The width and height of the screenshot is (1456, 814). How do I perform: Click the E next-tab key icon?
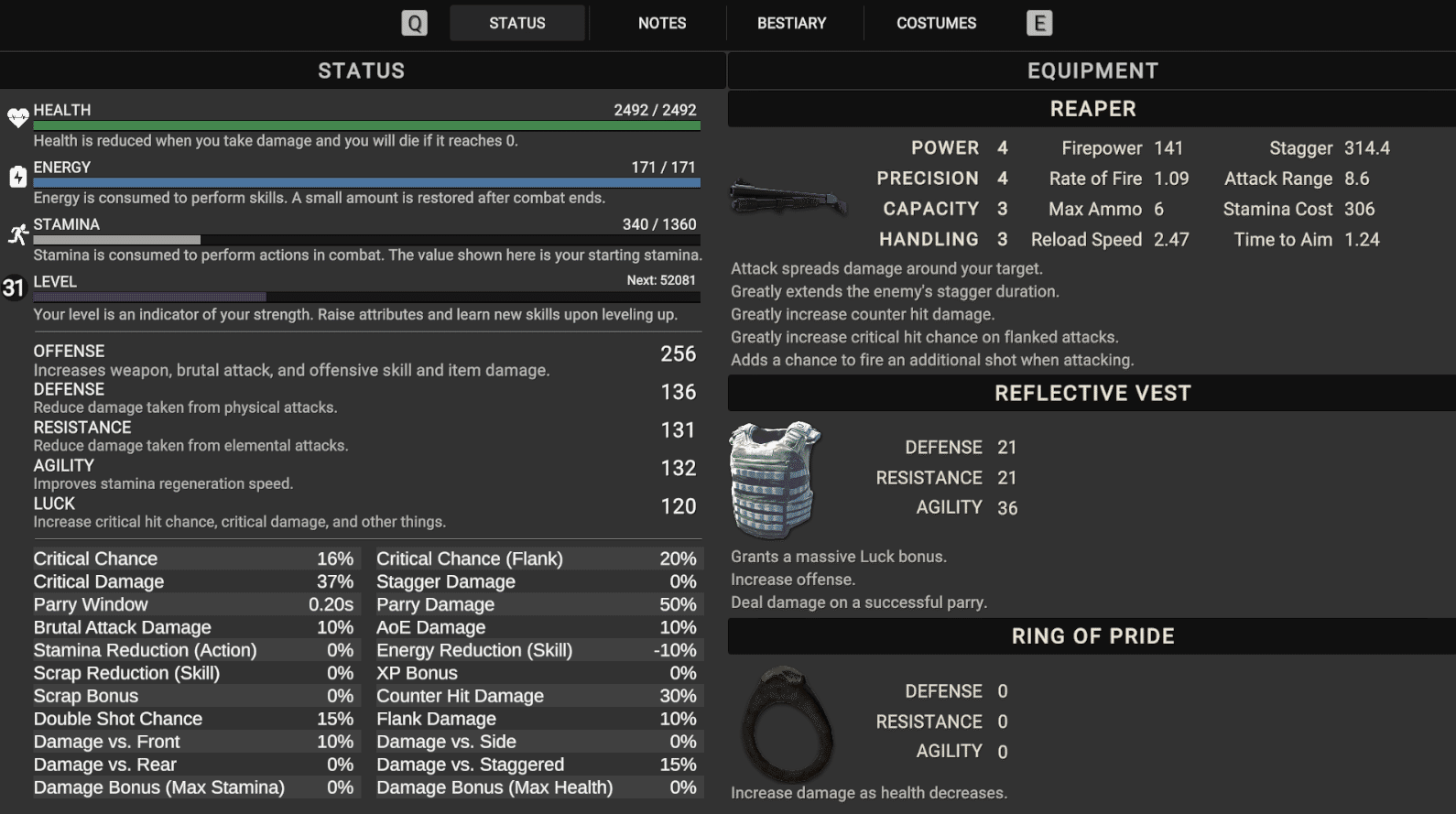click(x=1039, y=23)
